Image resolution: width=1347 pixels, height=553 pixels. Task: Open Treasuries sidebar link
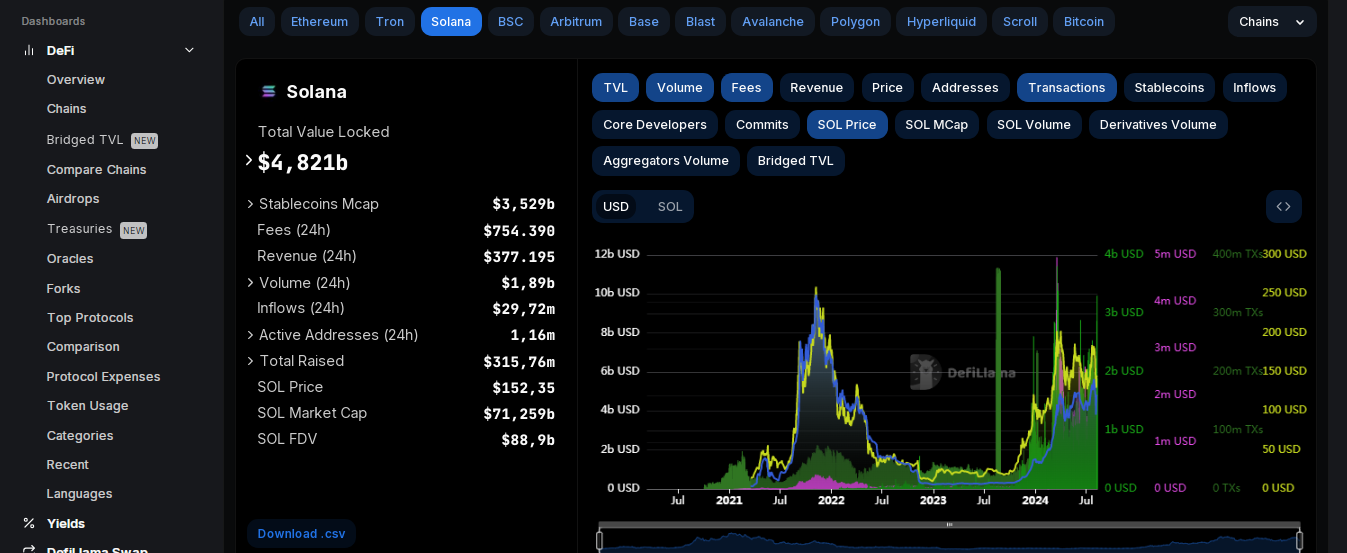point(97,229)
